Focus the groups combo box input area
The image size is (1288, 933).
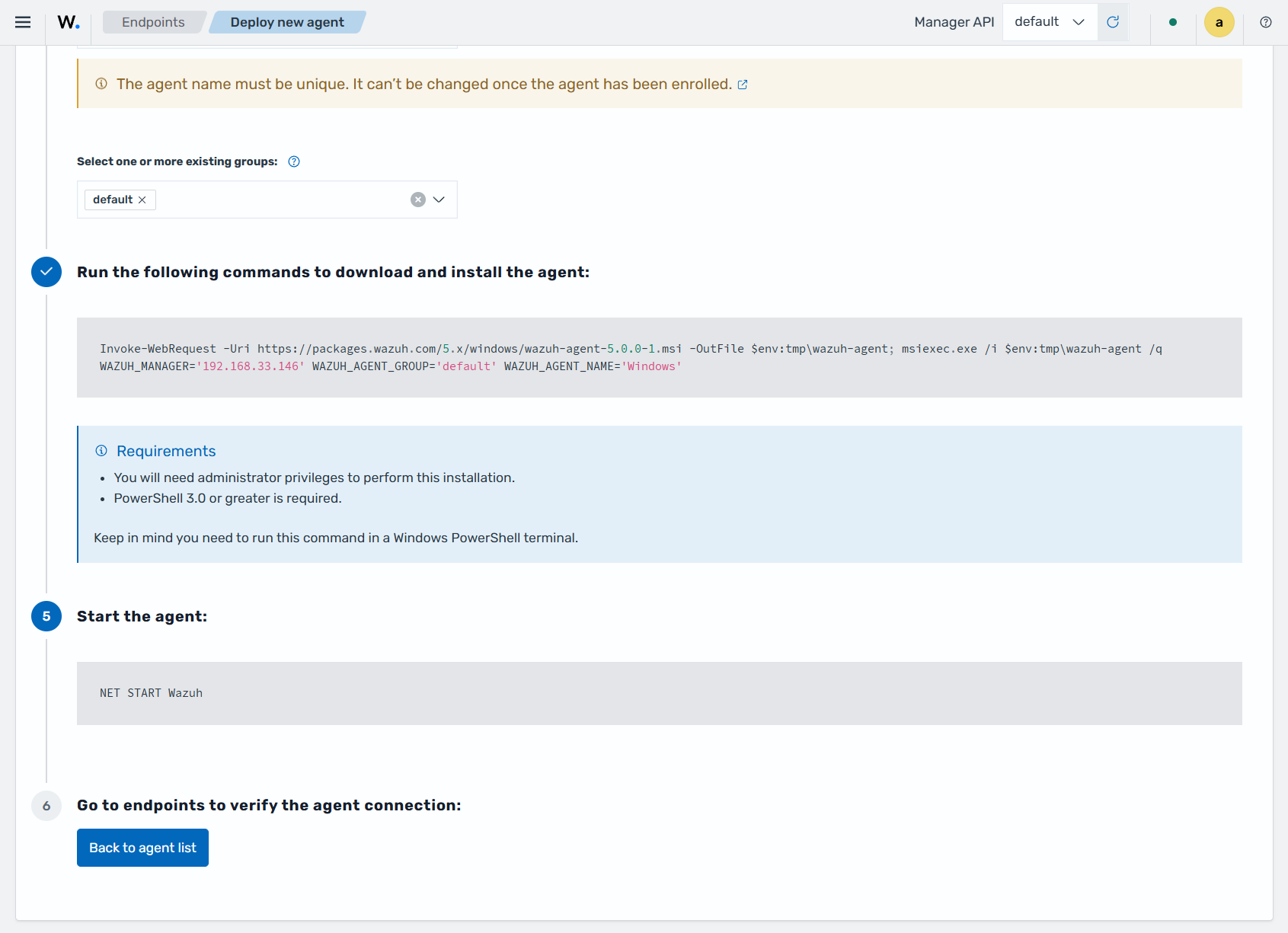(267, 200)
